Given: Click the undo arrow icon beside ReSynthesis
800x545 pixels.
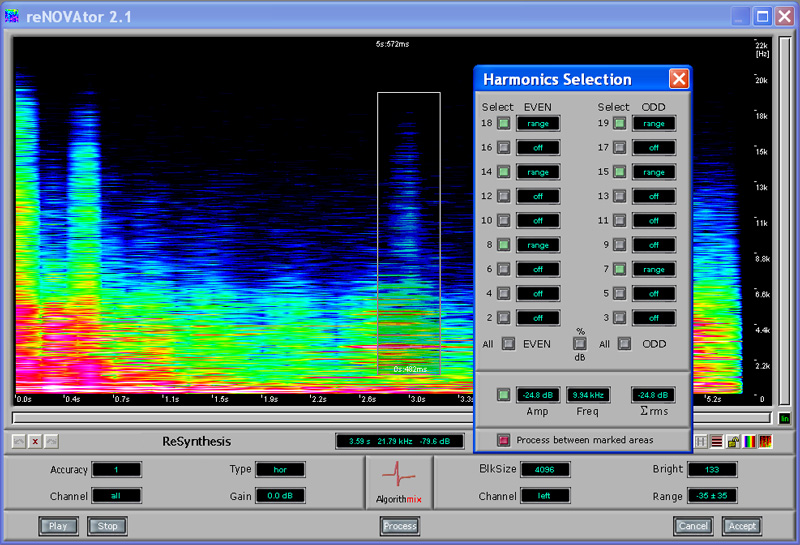Looking at the screenshot, I should [18, 441].
